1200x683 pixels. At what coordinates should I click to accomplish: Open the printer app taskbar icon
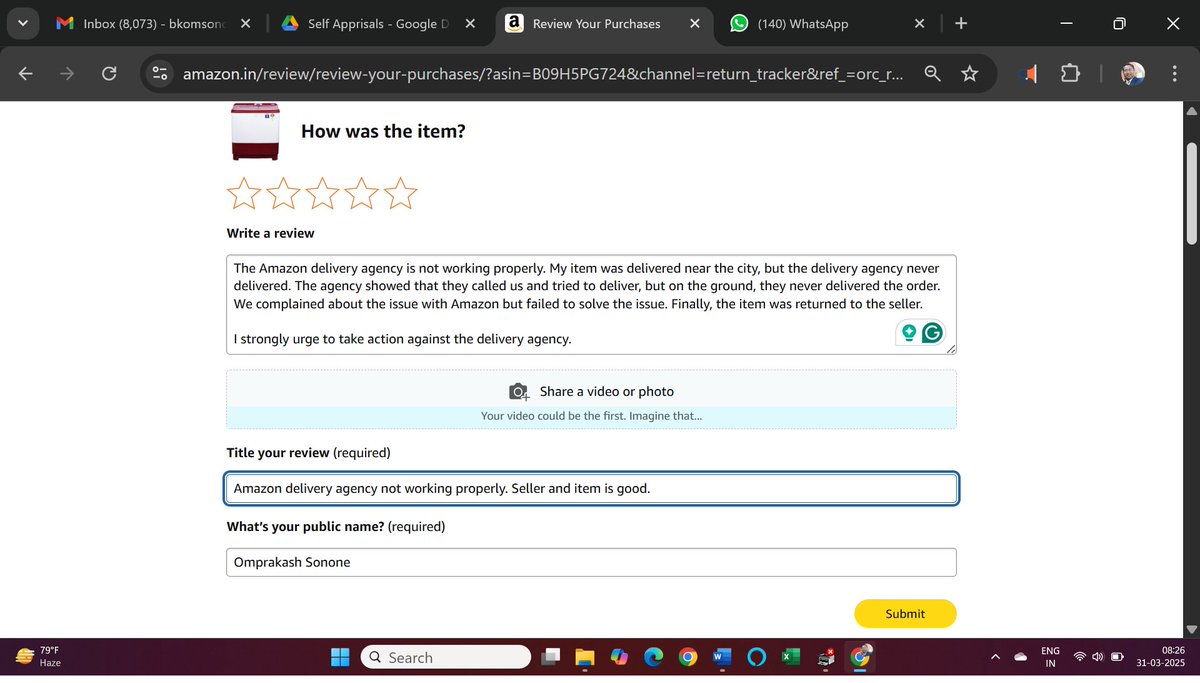point(825,657)
